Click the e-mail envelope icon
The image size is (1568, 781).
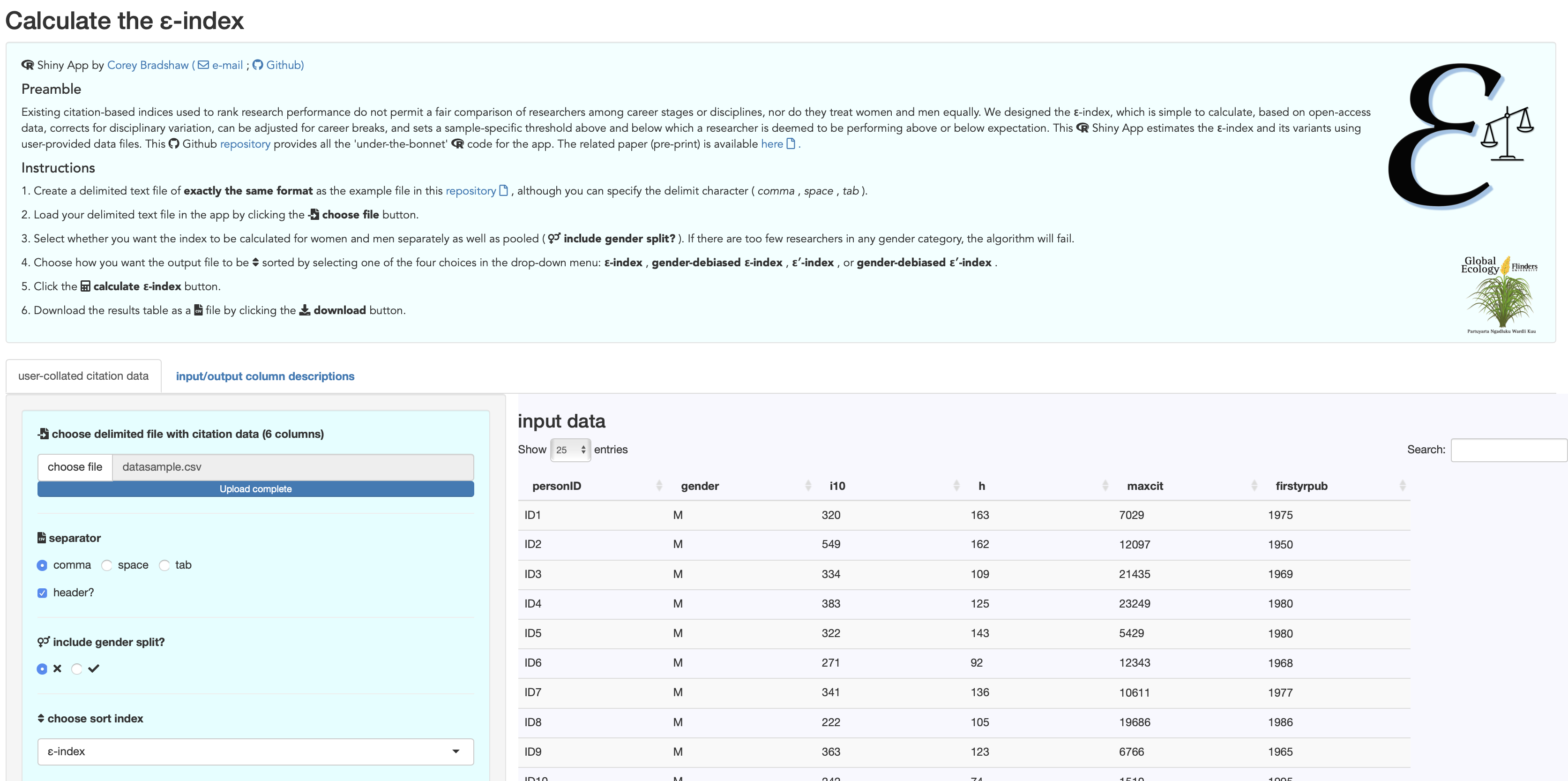click(203, 65)
